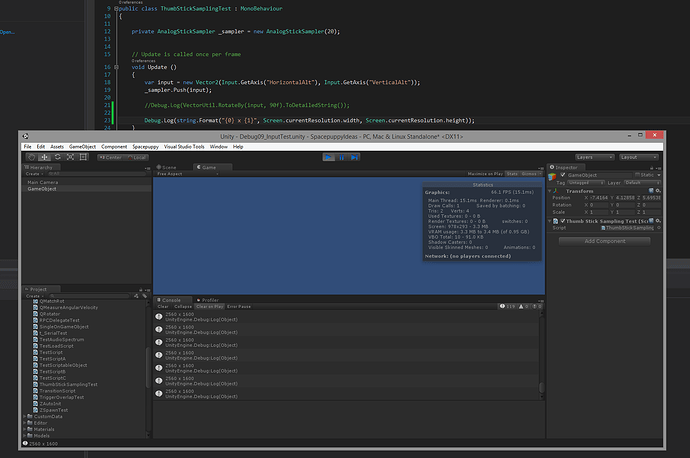Select the Rotate tool in Unity toolbar

pyautogui.click(x=56, y=157)
